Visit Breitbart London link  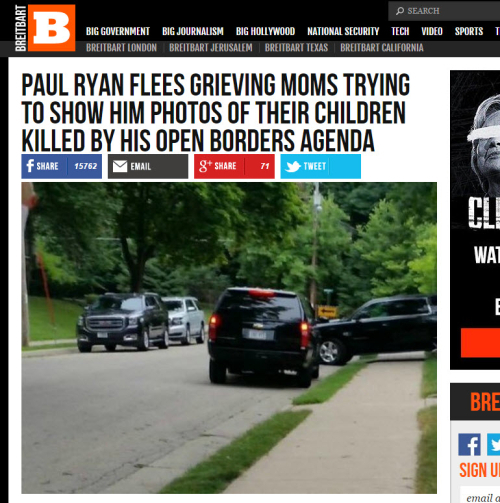click(122, 48)
